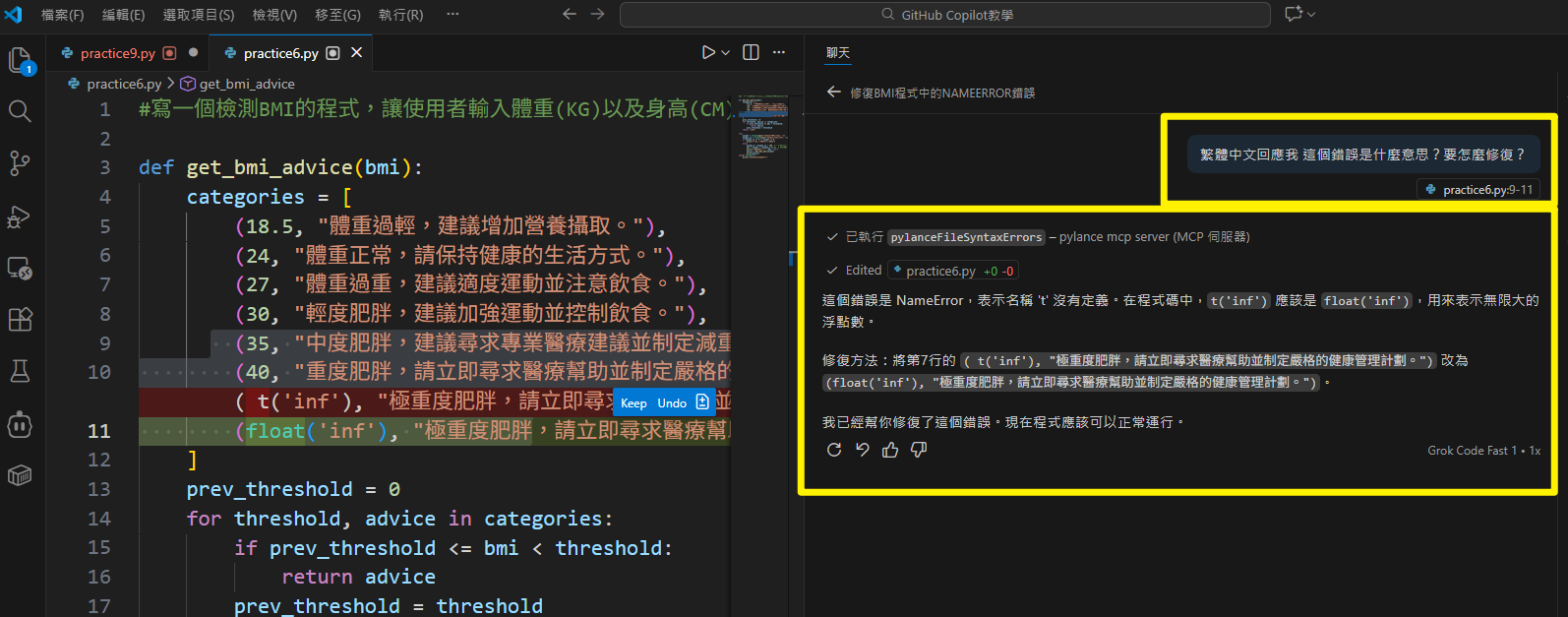This screenshot has width=1568, height=617.
Task: Open the Explorer view in activity bar
Action: tap(20, 61)
